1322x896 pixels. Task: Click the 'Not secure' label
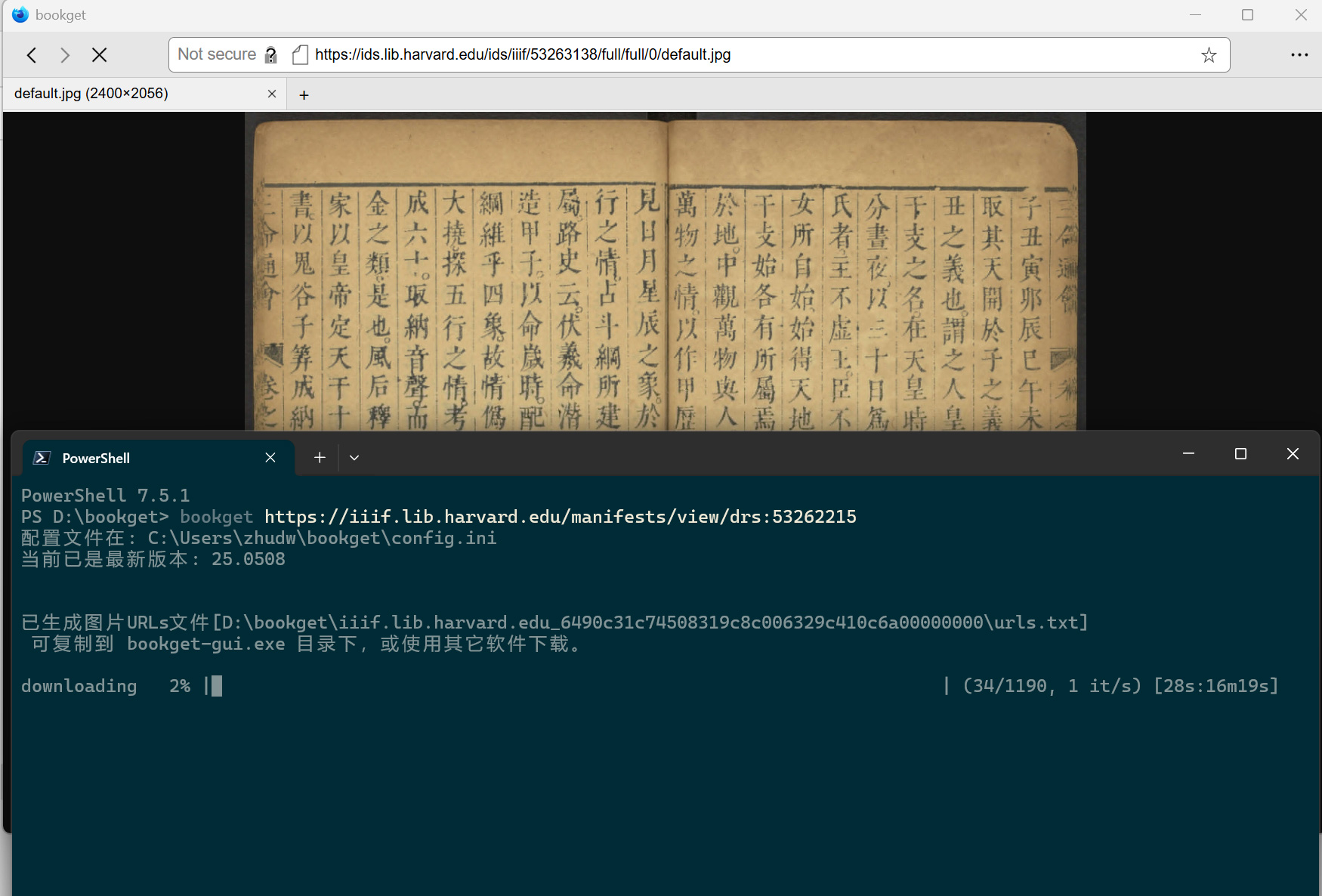pos(217,54)
